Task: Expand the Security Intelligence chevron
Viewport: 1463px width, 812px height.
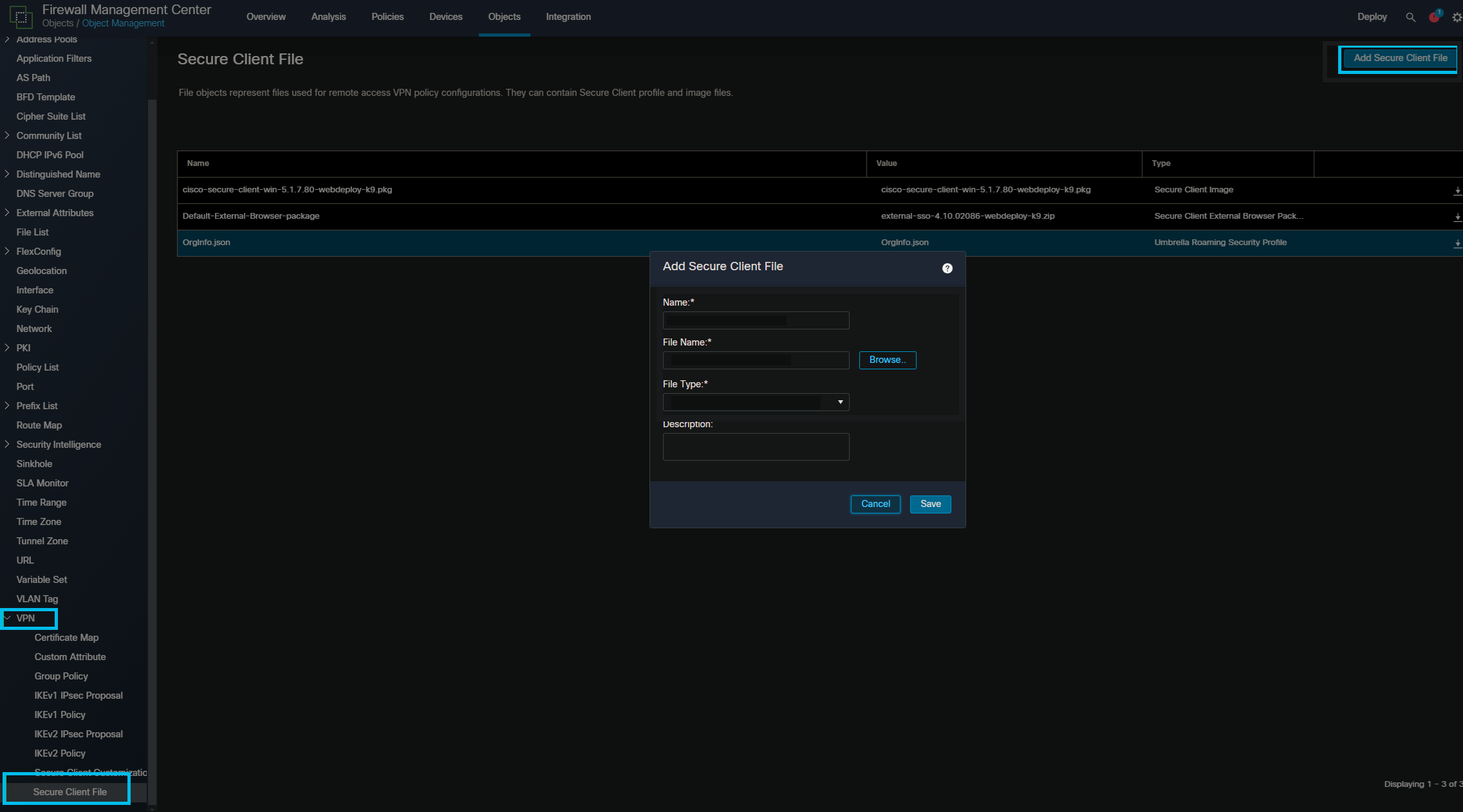Action: pyautogui.click(x=7, y=444)
